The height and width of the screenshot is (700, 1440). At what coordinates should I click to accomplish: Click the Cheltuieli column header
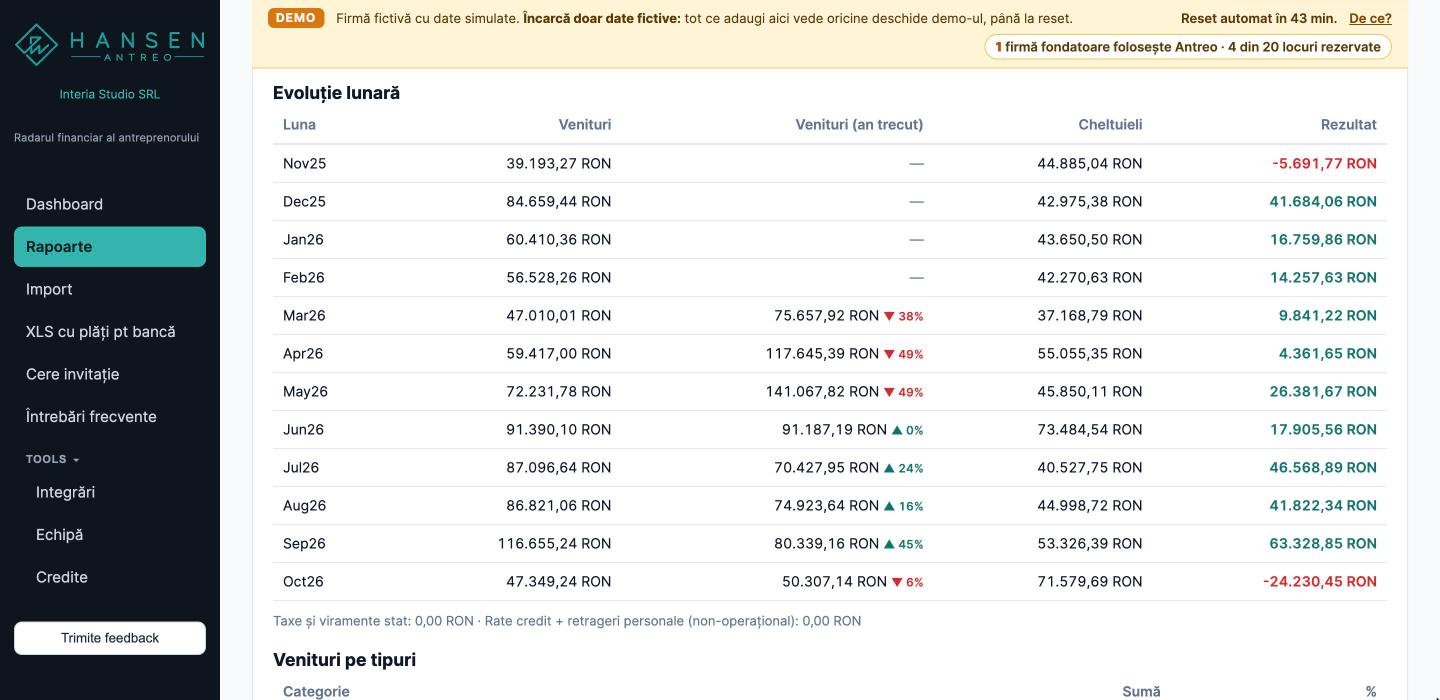tap(1110, 125)
